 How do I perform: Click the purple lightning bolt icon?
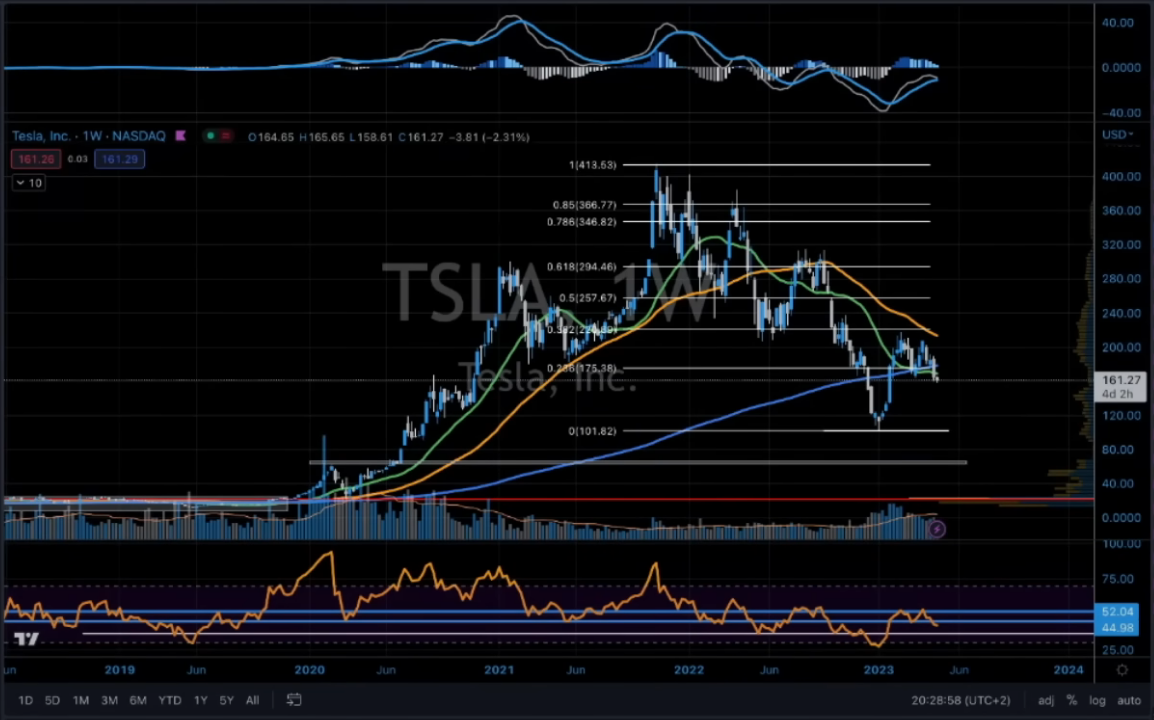click(936, 530)
